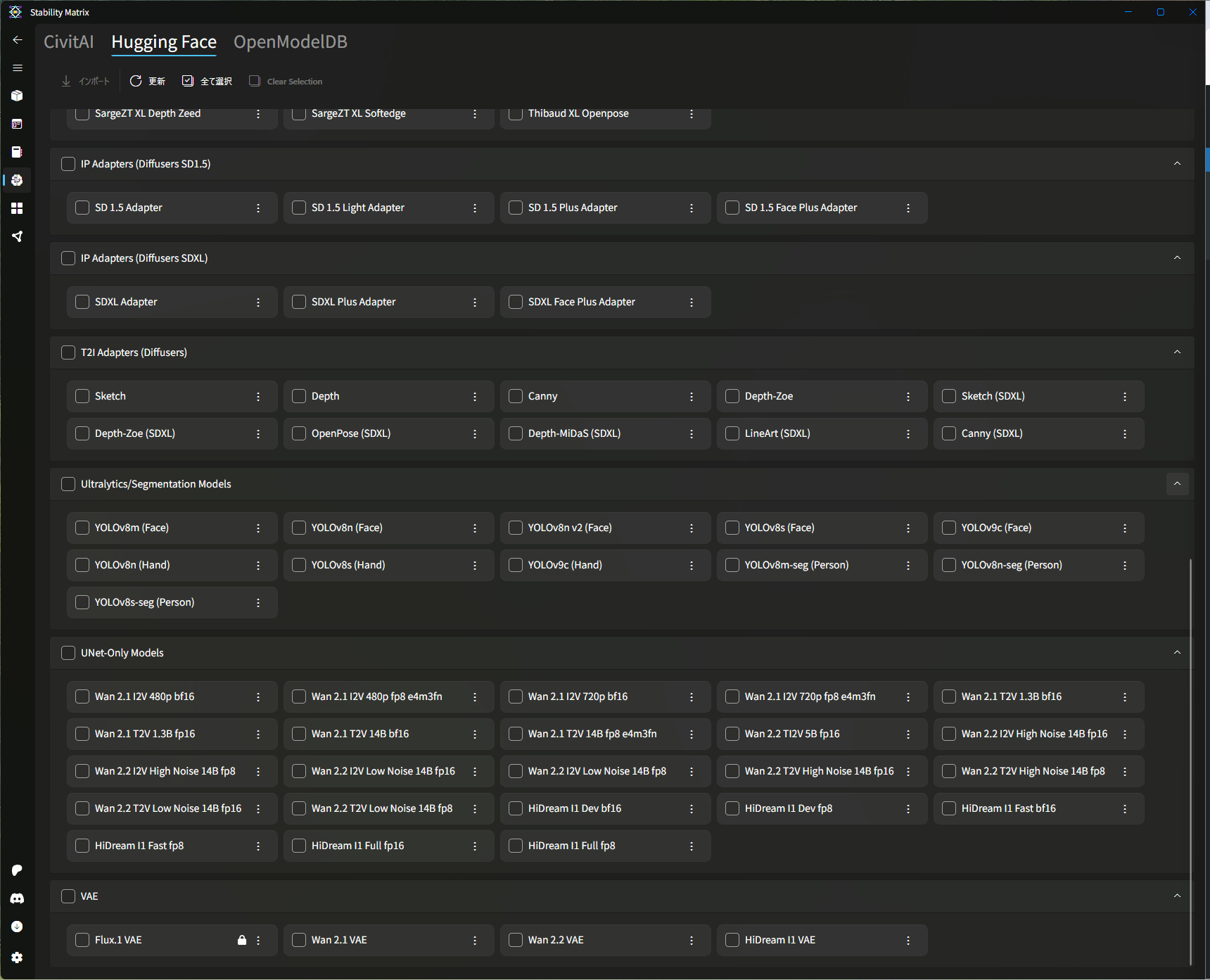Image resolution: width=1210 pixels, height=980 pixels.
Task: Click the lock icon on Flux.1 VAE
Action: 242,940
